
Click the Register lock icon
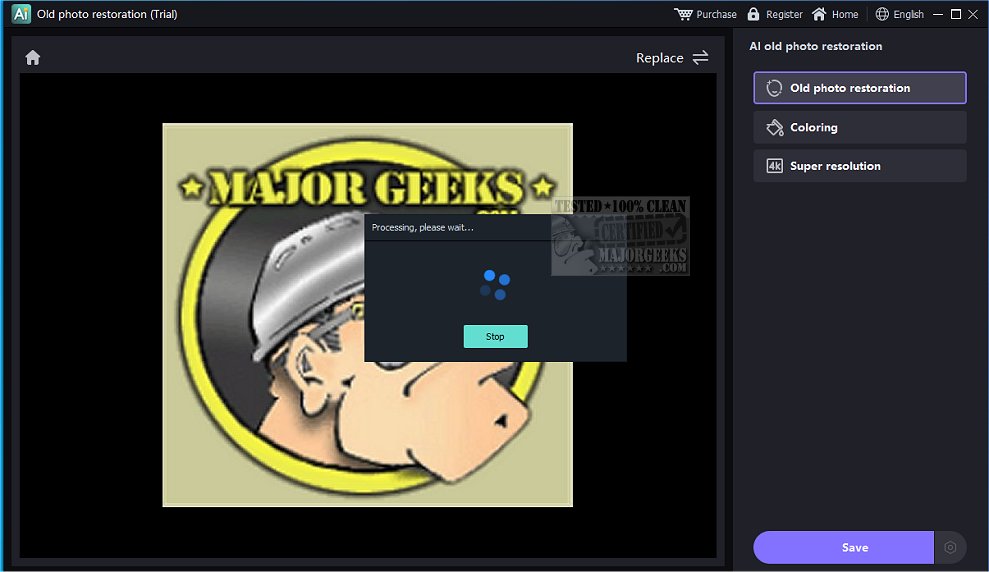pyautogui.click(x=753, y=14)
